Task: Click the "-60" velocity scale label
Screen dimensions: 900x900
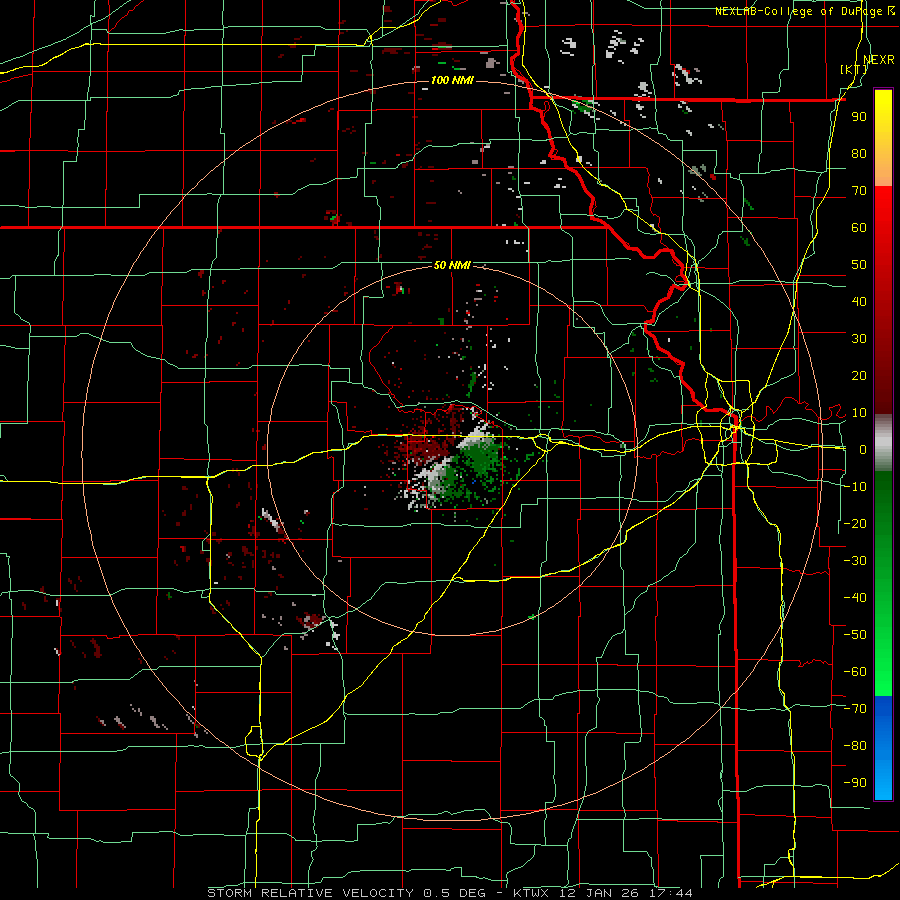Action: 855,672
